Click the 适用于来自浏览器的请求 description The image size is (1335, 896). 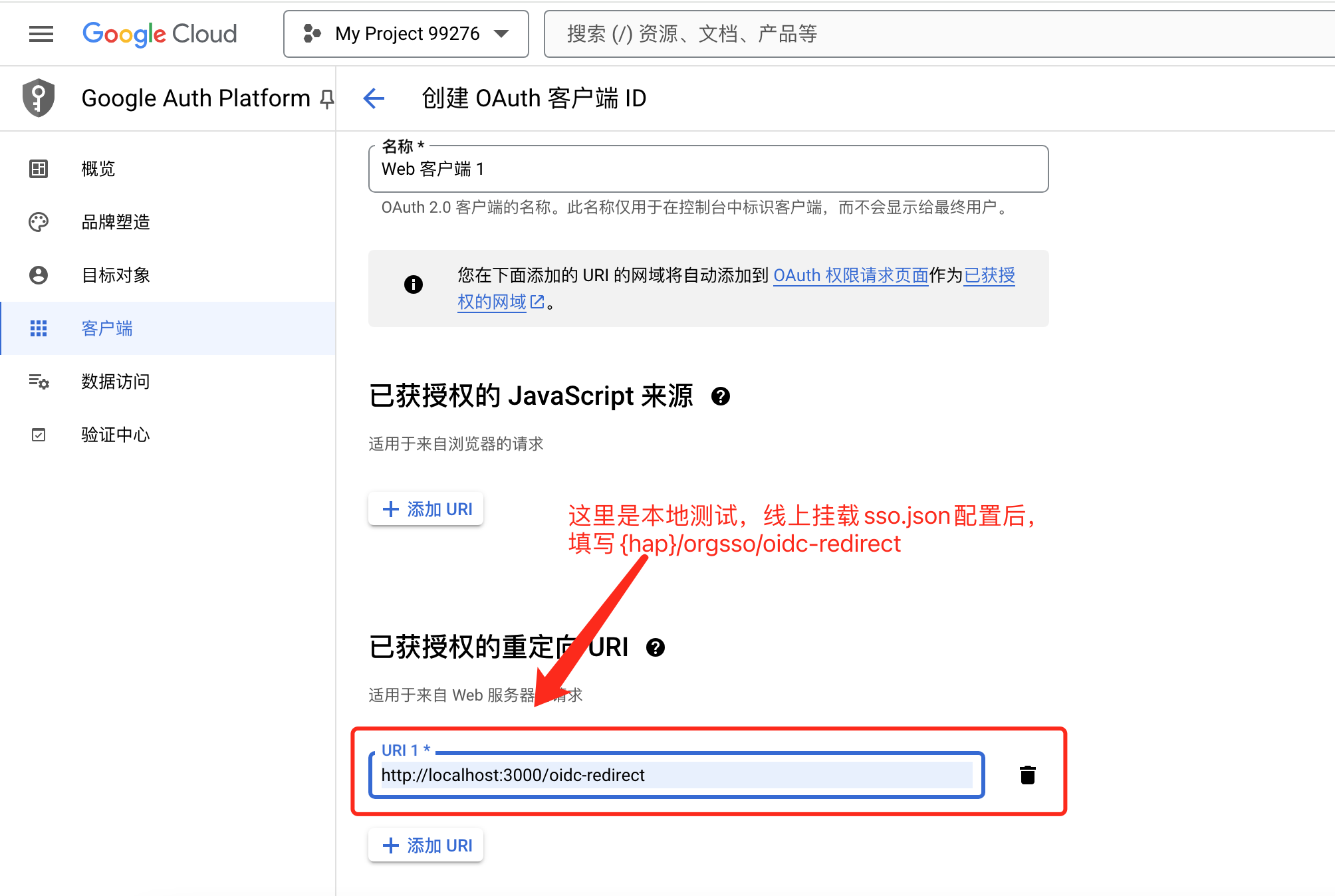coord(456,444)
